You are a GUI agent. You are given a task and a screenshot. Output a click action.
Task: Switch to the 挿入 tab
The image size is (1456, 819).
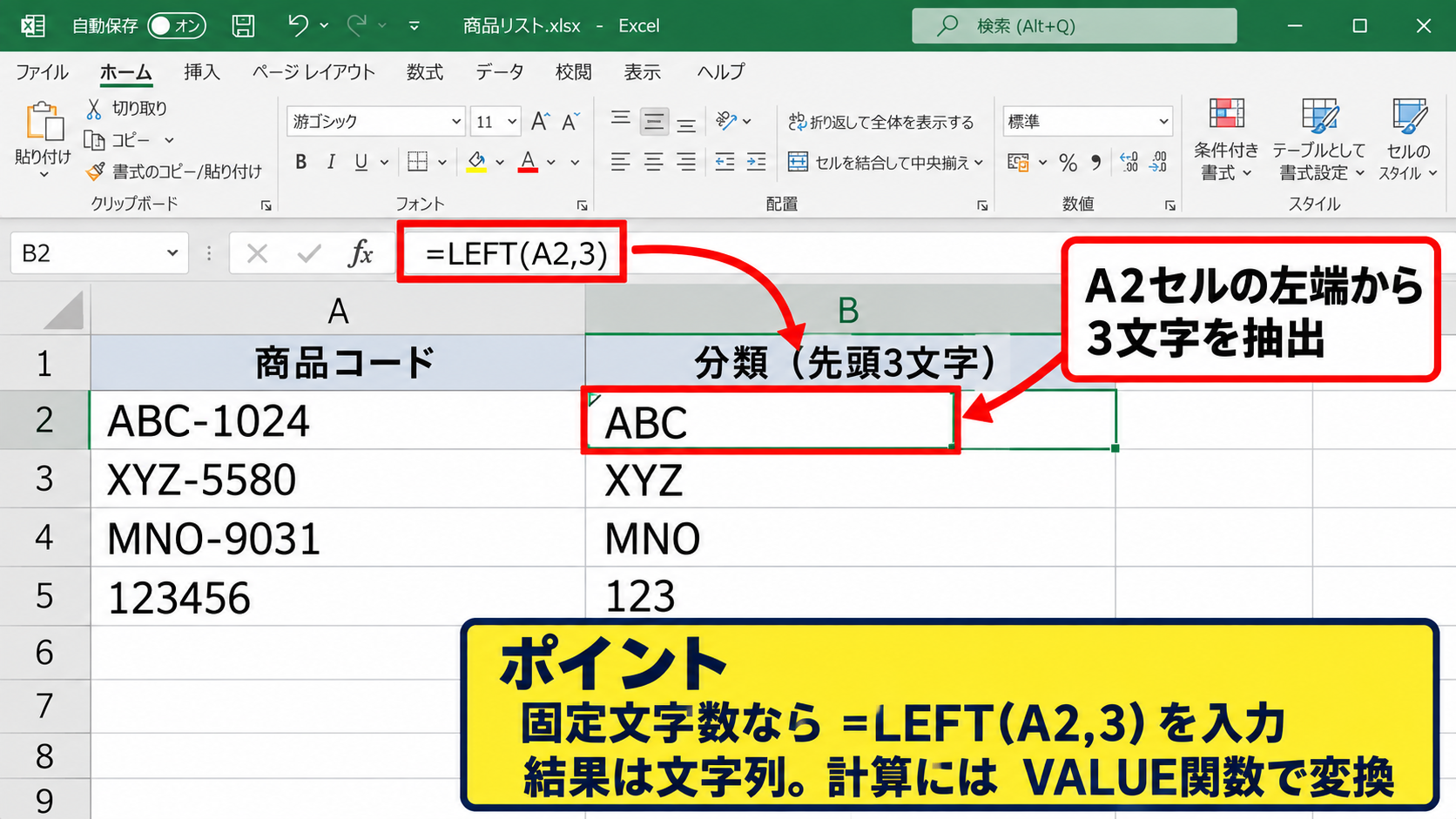click(202, 72)
